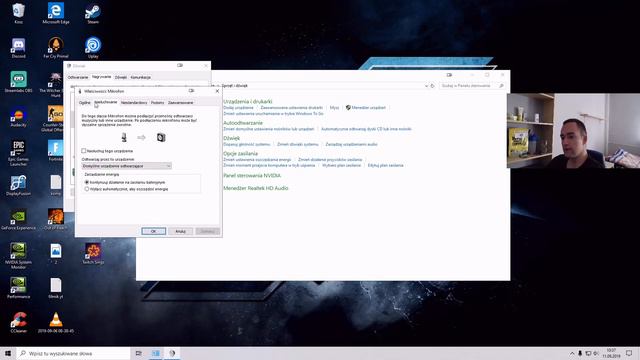
Task: Open the image file named 2
Action: (56, 253)
